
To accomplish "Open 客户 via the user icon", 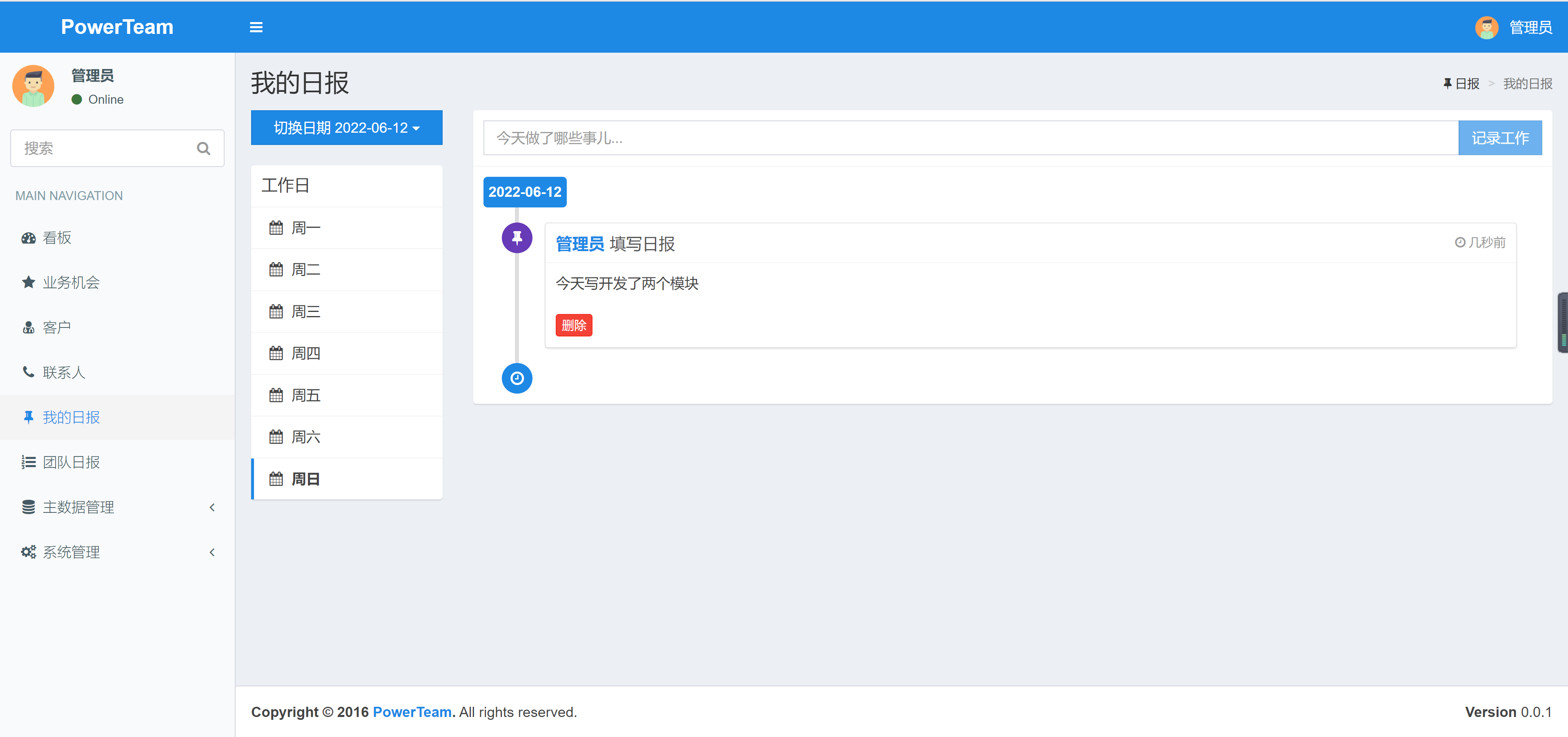I will pos(28,327).
